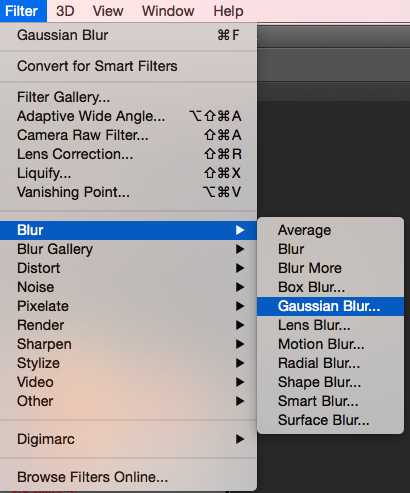Click Browse Filters Online...

tap(128, 477)
